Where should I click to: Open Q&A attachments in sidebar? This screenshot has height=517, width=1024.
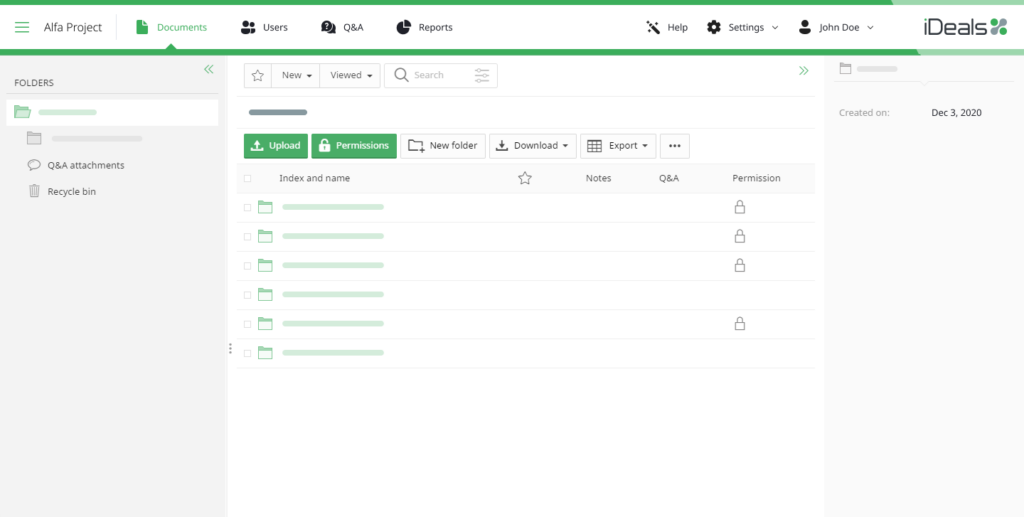click(85, 165)
